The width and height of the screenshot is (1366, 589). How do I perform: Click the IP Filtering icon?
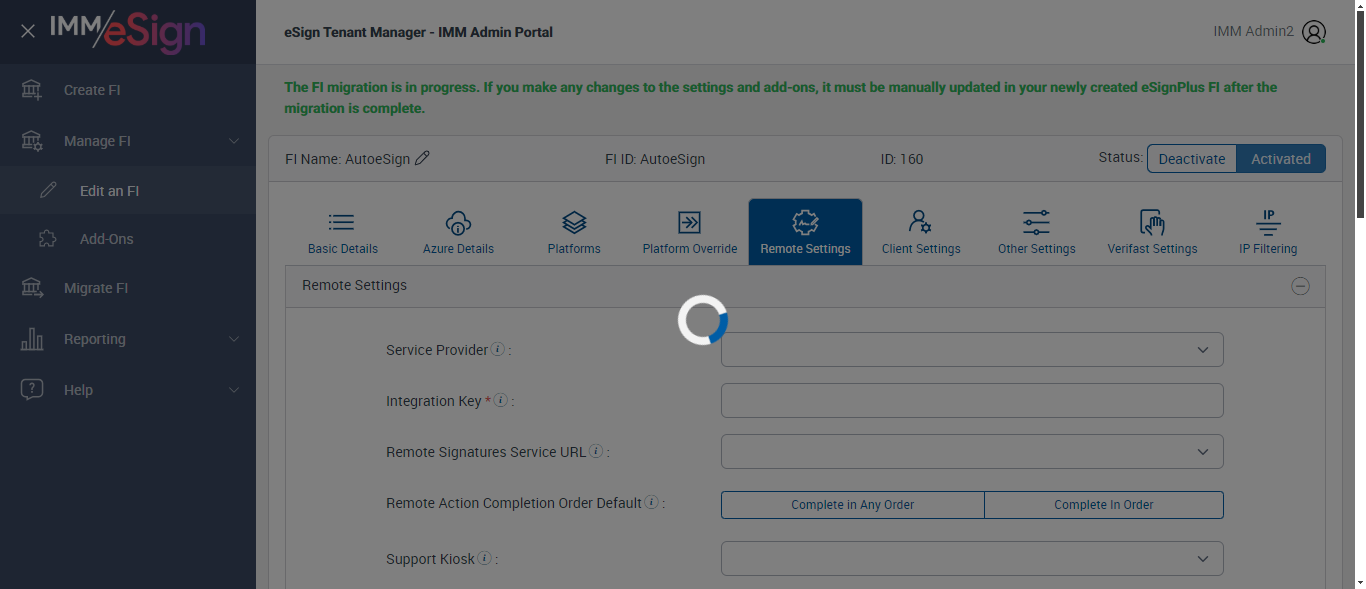point(1268,222)
